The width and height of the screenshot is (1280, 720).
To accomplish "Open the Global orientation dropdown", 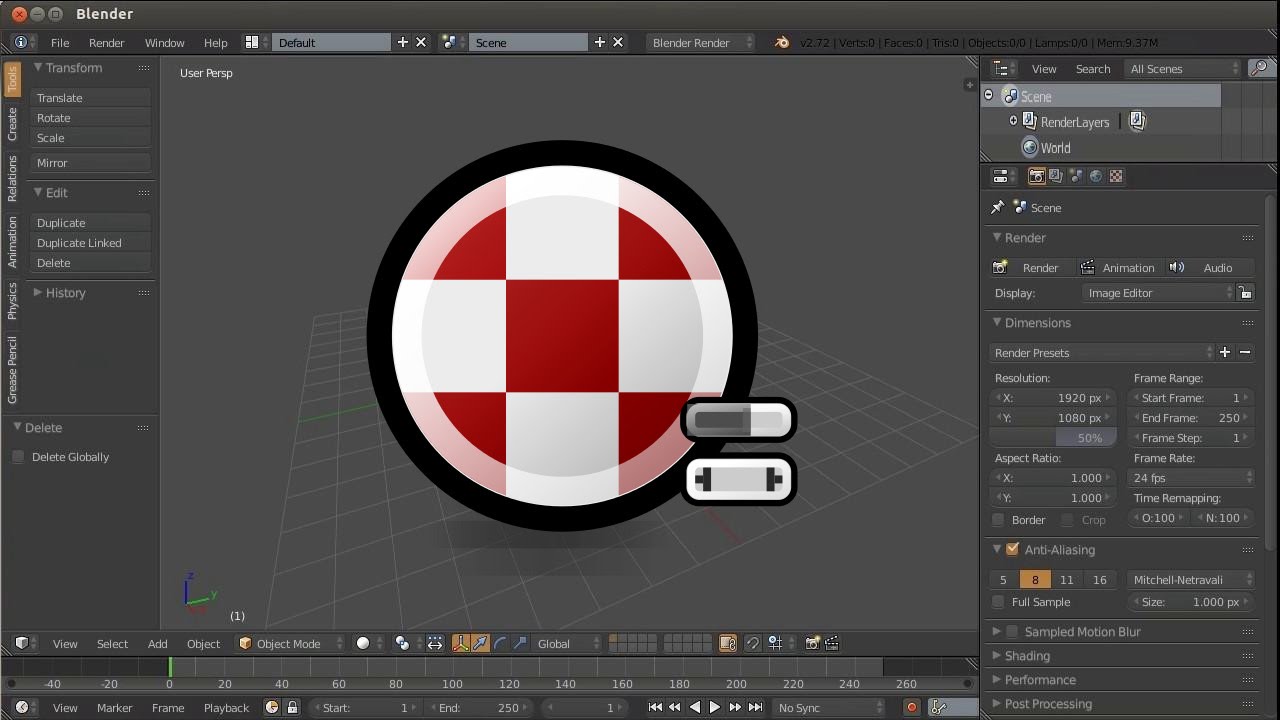I will pos(568,643).
